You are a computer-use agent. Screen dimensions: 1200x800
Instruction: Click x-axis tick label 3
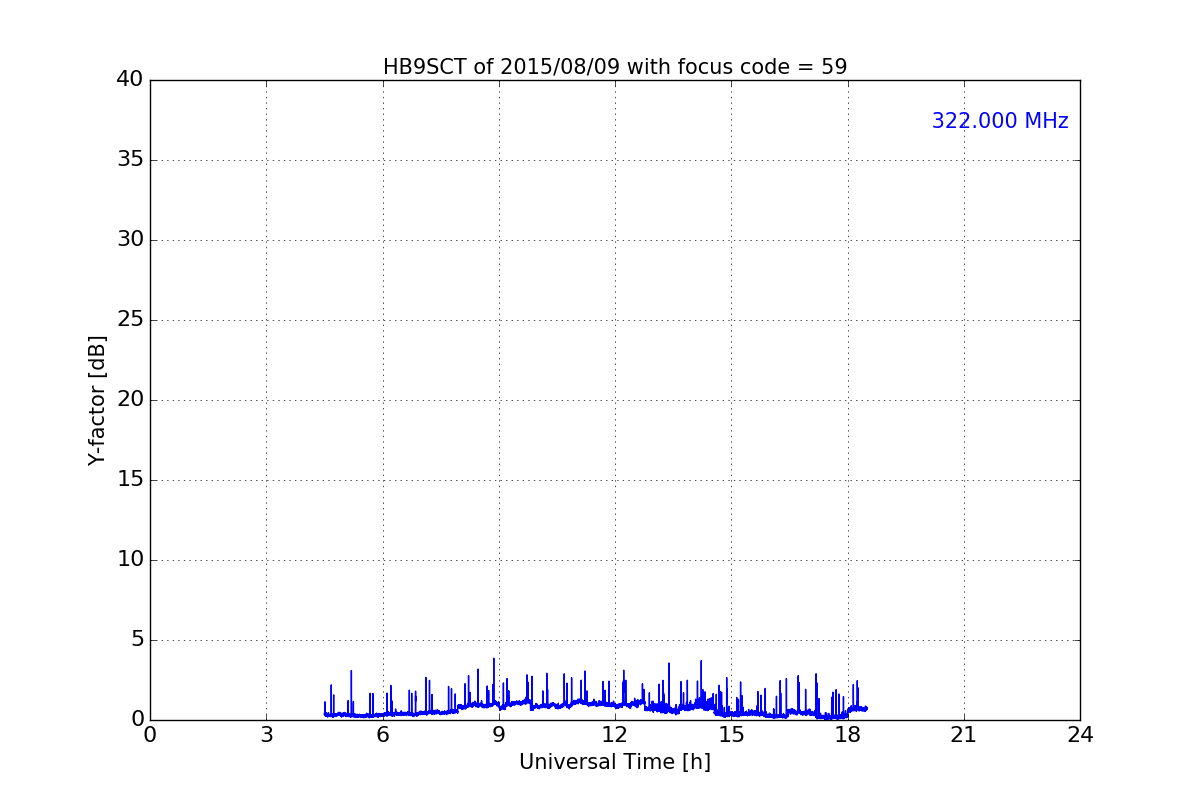pyautogui.click(x=266, y=735)
